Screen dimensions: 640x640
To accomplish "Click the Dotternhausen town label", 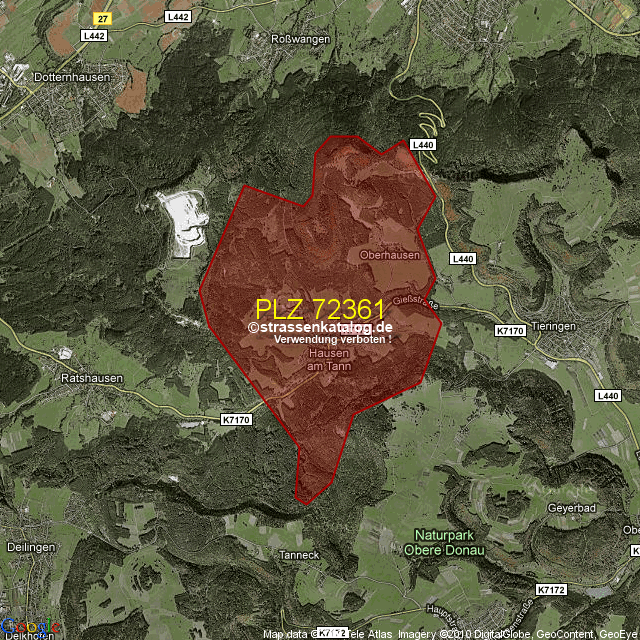I will (41, 76).
